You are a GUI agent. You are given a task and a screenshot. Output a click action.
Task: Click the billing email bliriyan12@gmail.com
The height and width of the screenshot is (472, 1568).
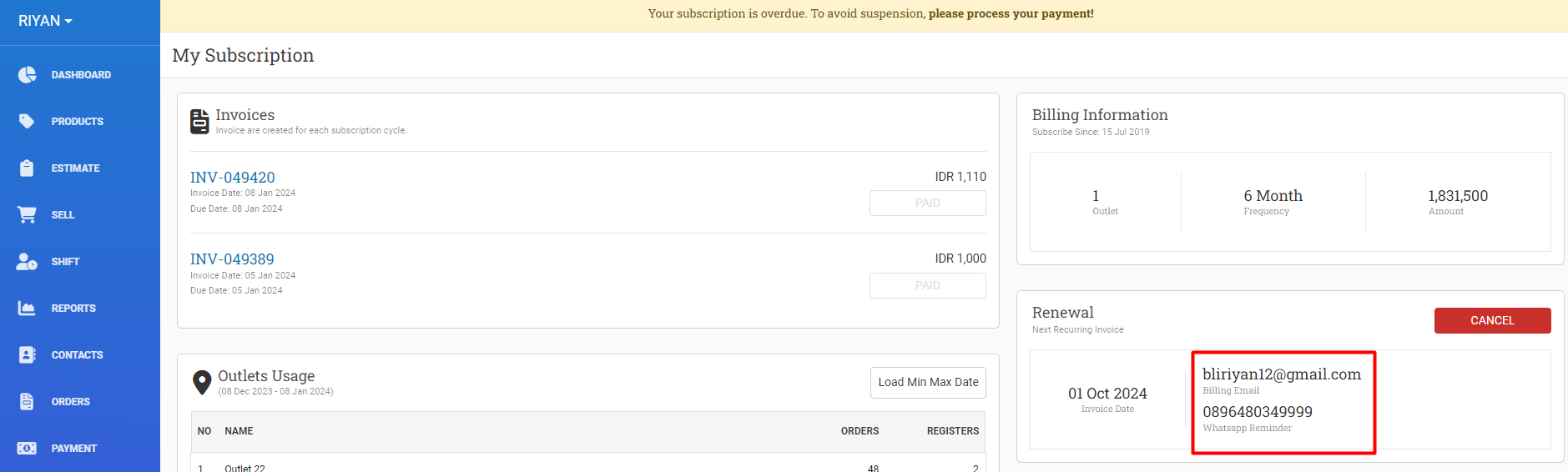pyautogui.click(x=1281, y=374)
